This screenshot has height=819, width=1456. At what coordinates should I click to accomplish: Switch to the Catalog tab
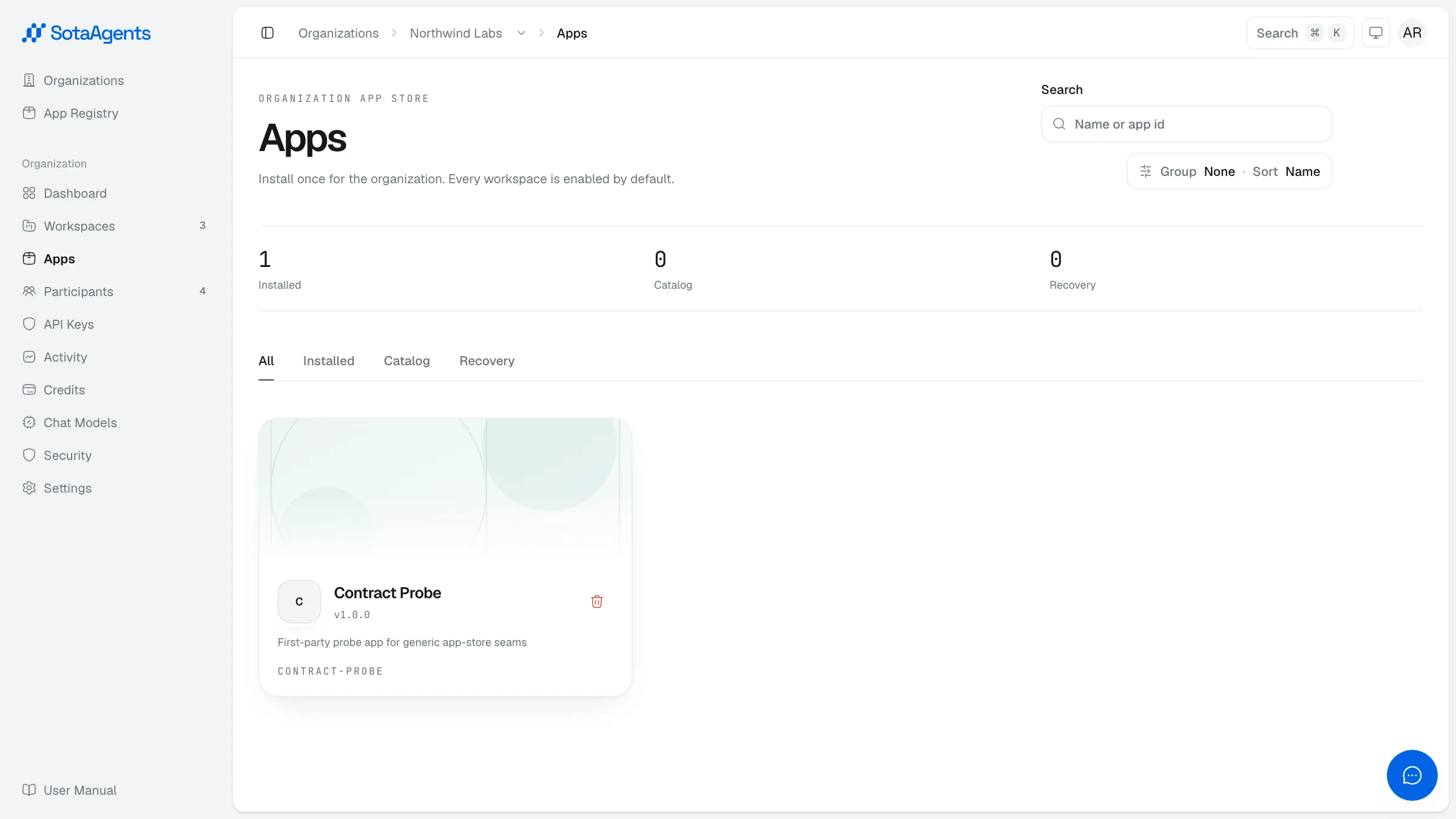click(x=407, y=361)
